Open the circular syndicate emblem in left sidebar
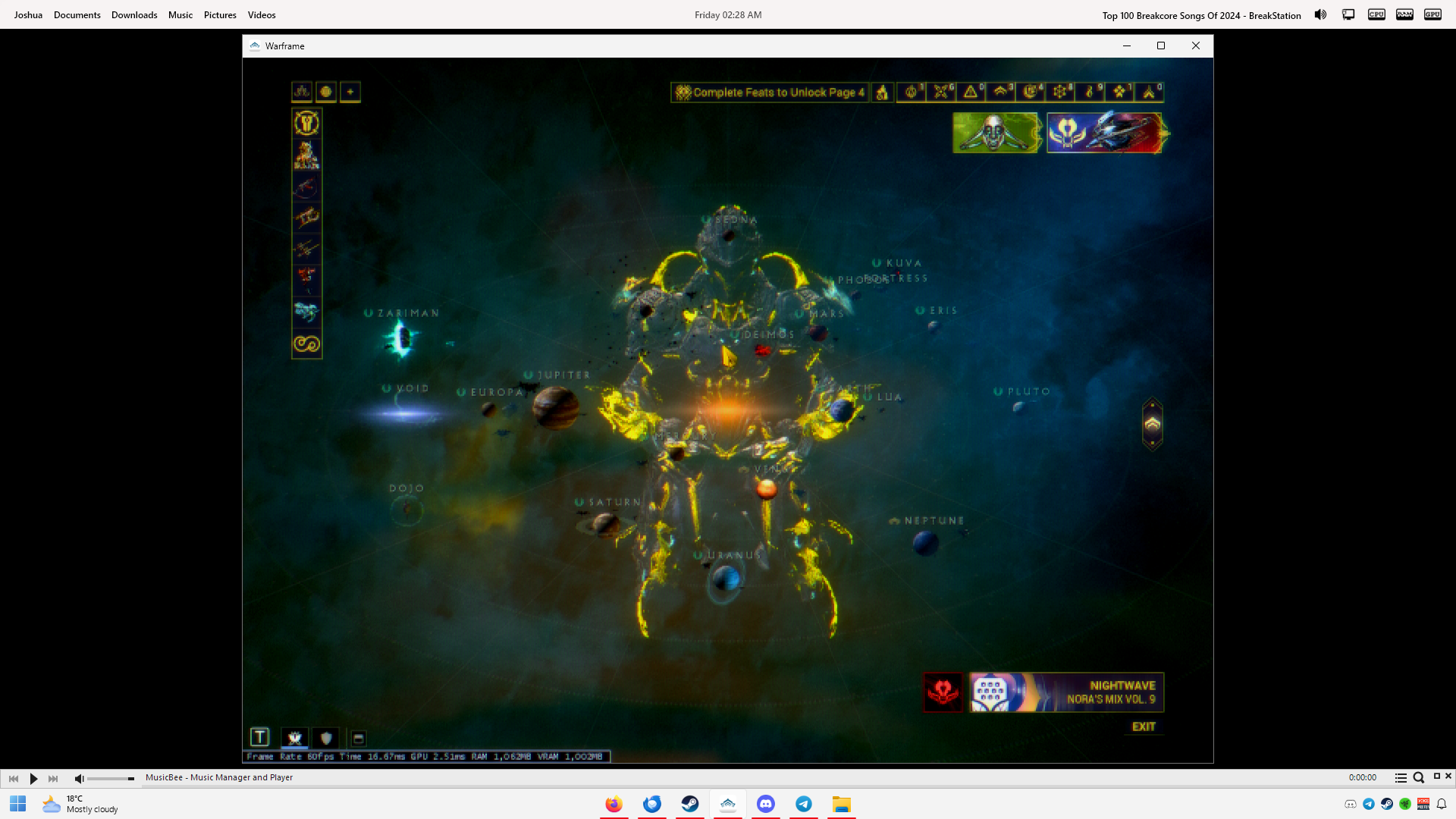The image size is (1456, 819). 306,123
